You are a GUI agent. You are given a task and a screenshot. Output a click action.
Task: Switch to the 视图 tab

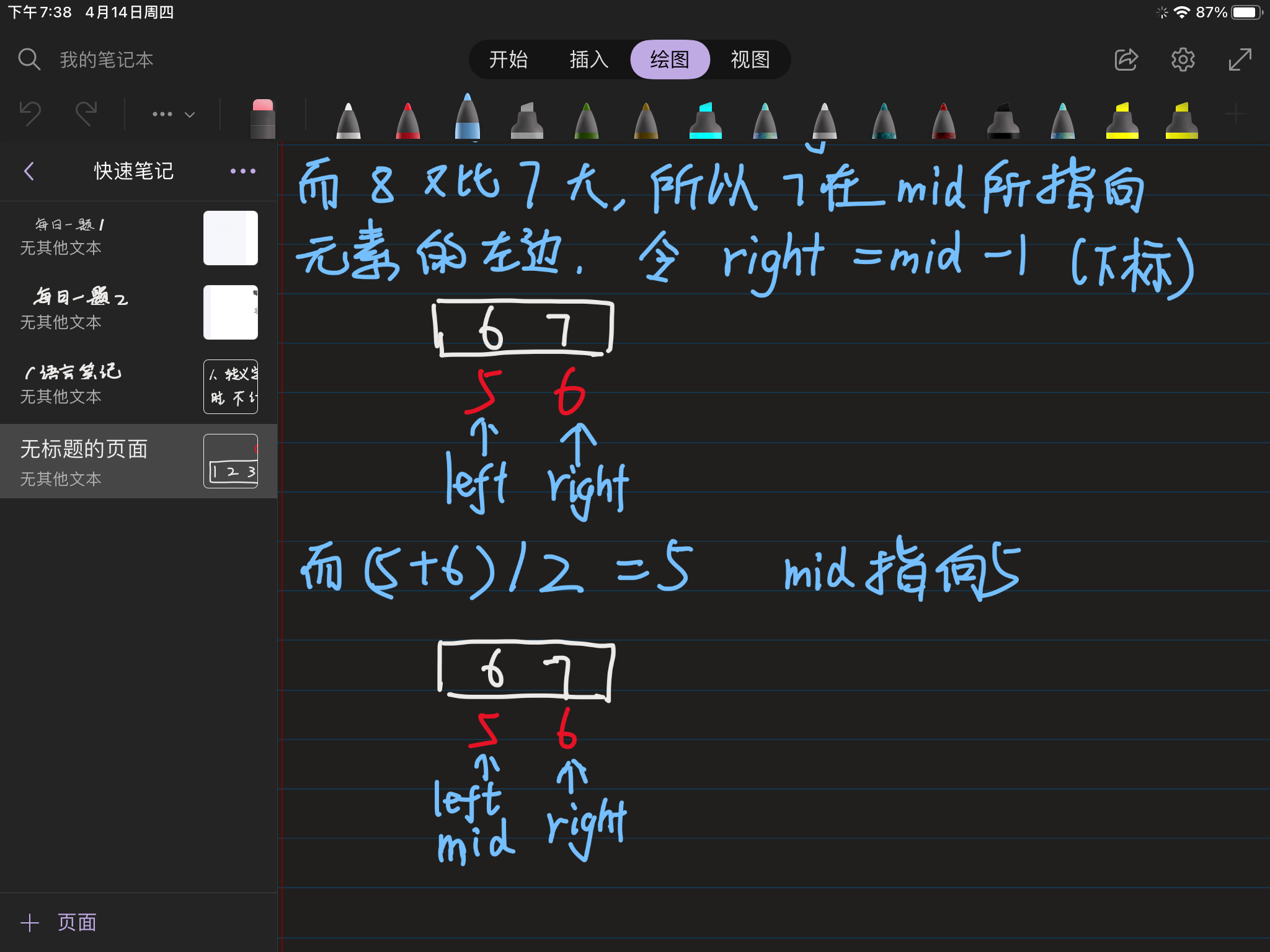[x=750, y=59]
